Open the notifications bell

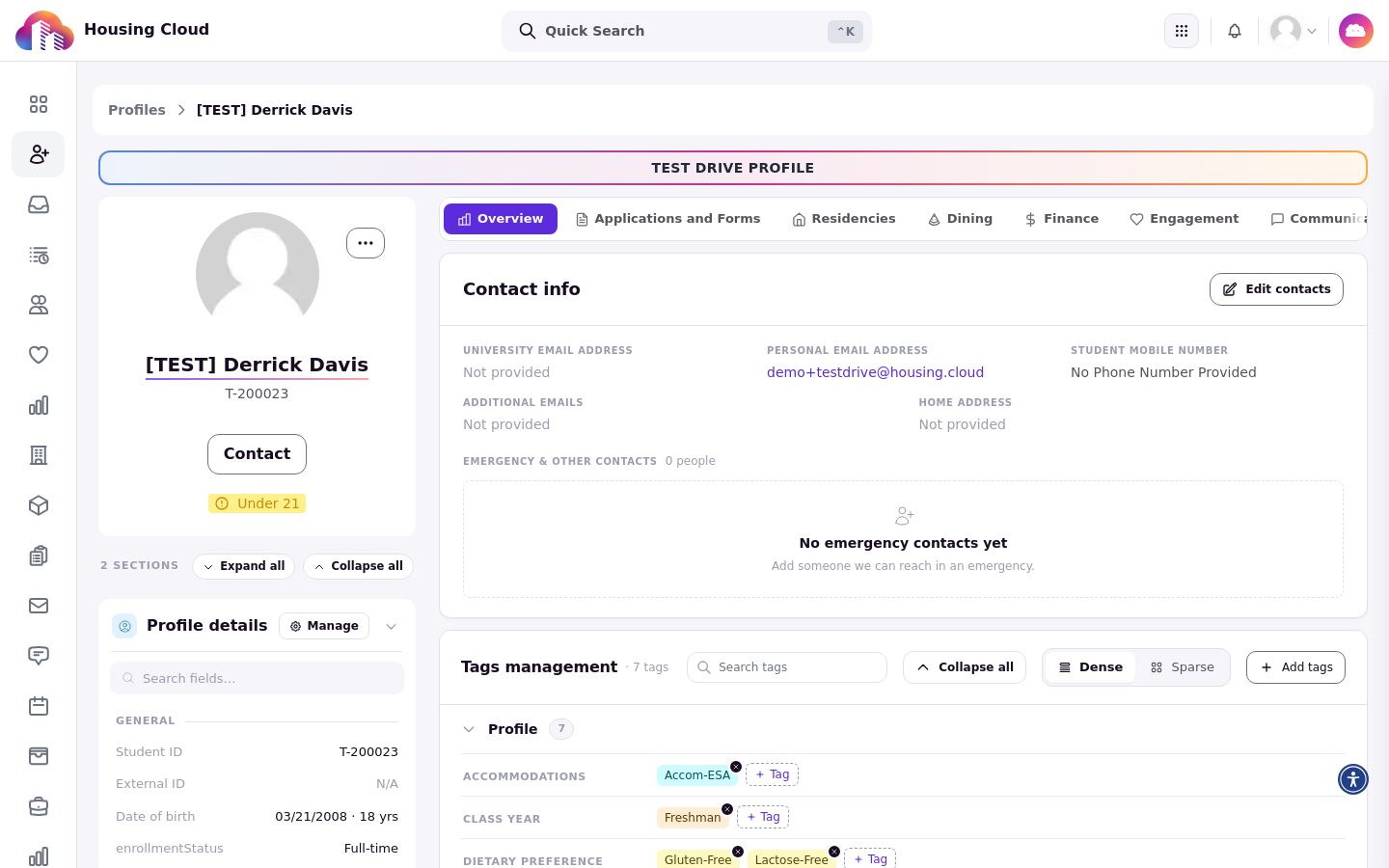coord(1235,31)
